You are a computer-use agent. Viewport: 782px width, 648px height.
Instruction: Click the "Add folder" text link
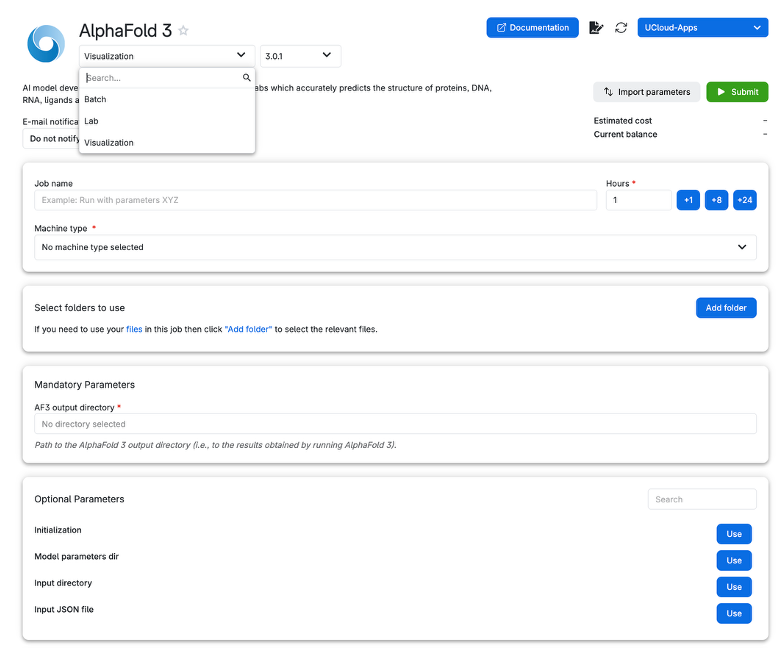pos(248,329)
